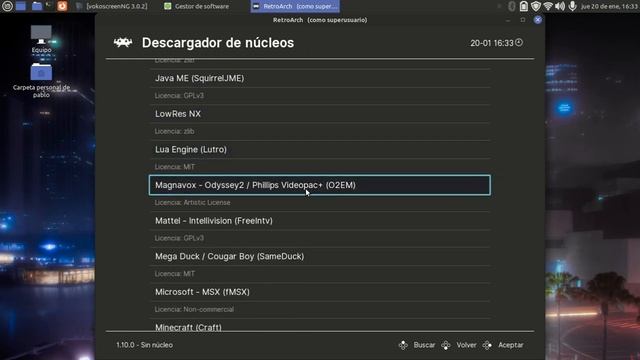Click the Buscar gamepad button icon
The image size is (640, 360).
click(403, 345)
